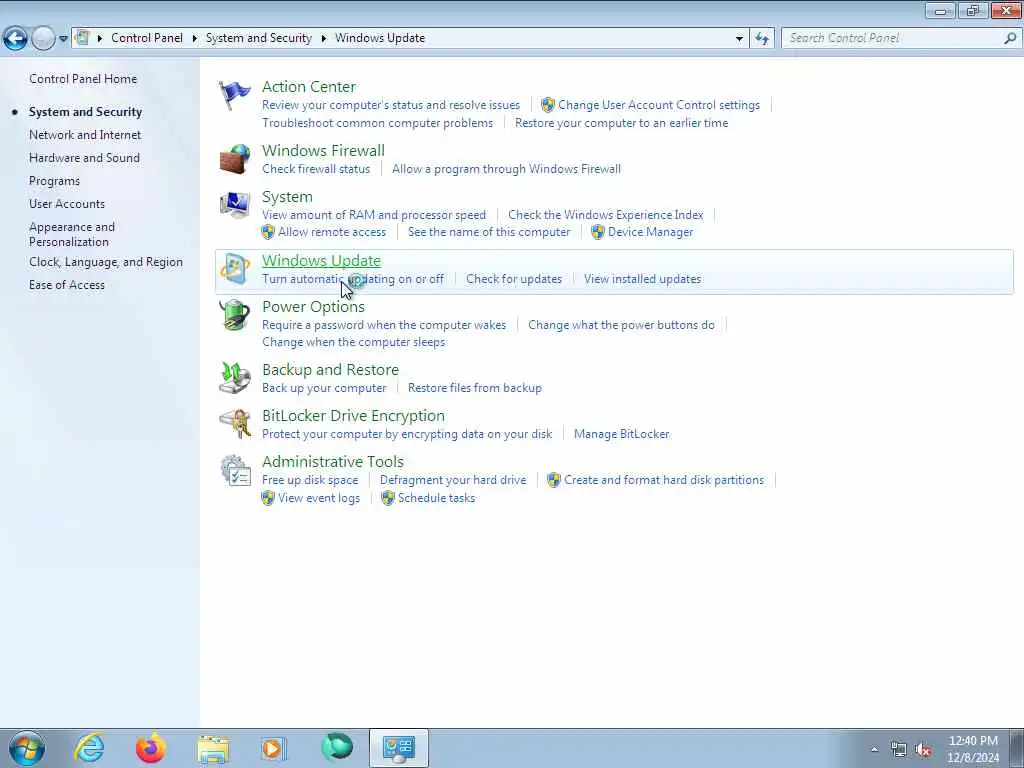Click the BitLocker Drive Encryption key icon

(x=234, y=424)
